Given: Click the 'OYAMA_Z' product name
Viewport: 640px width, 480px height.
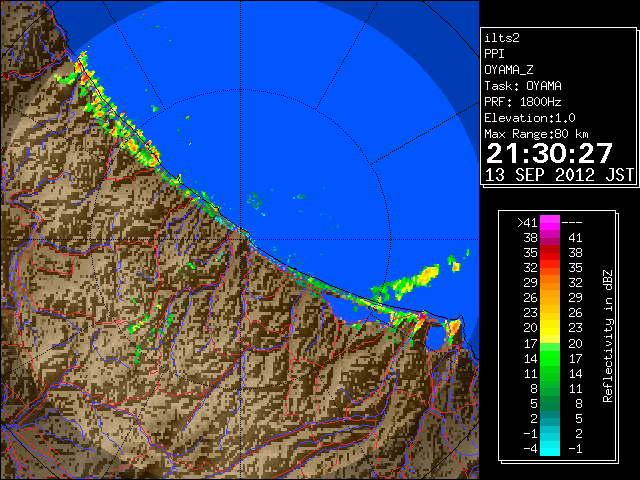Looking at the screenshot, I should [x=509, y=70].
